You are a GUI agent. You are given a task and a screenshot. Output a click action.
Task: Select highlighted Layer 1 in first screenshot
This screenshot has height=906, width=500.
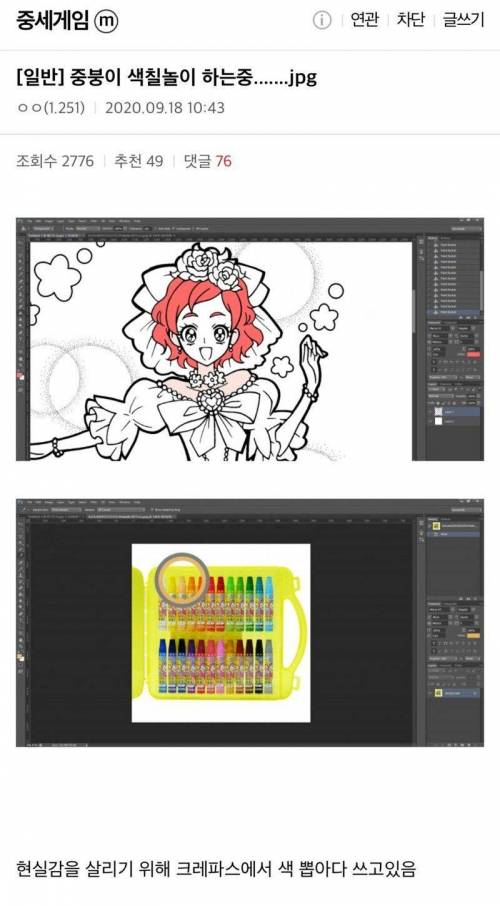[454, 411]
